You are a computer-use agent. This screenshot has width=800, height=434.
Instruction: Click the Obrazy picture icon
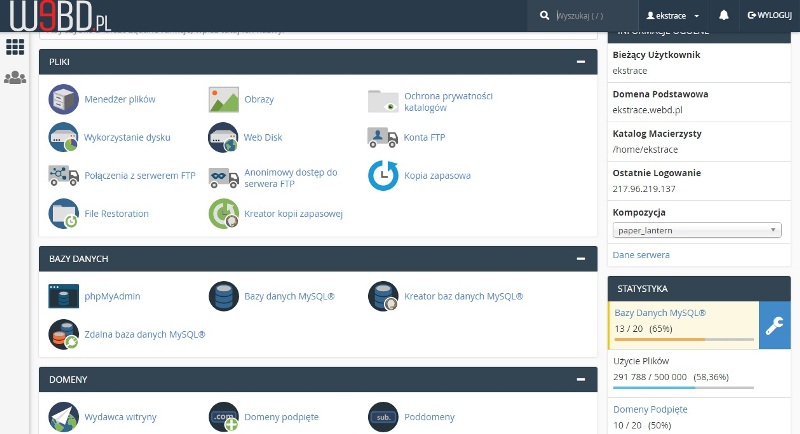coord(223,99)
